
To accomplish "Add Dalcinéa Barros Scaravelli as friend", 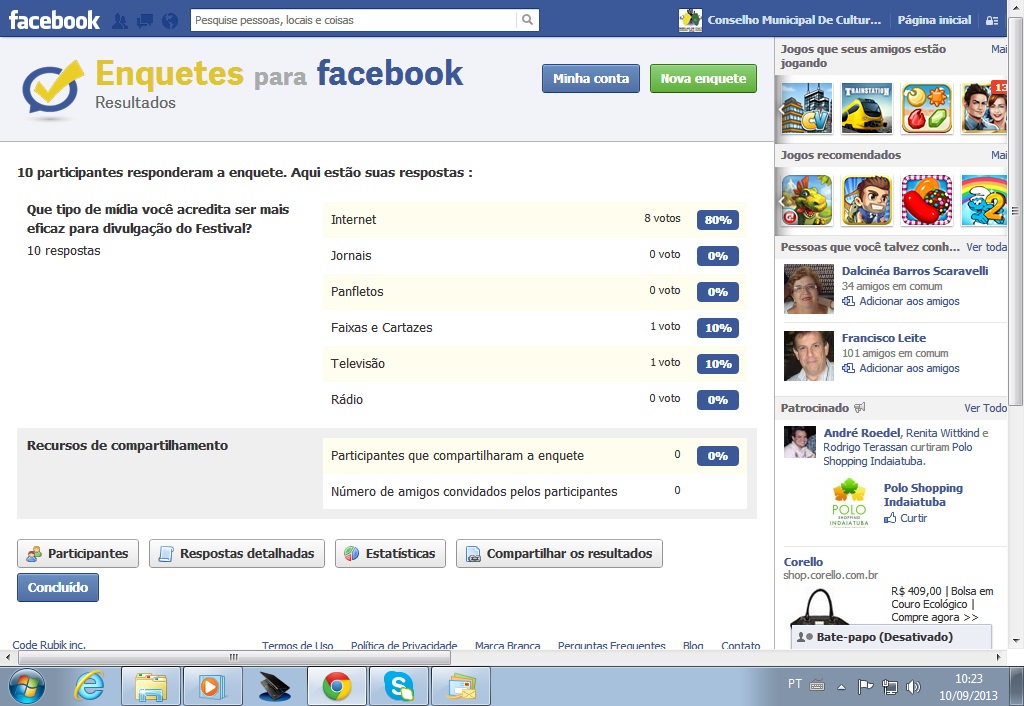I will [x=901, y=301].
